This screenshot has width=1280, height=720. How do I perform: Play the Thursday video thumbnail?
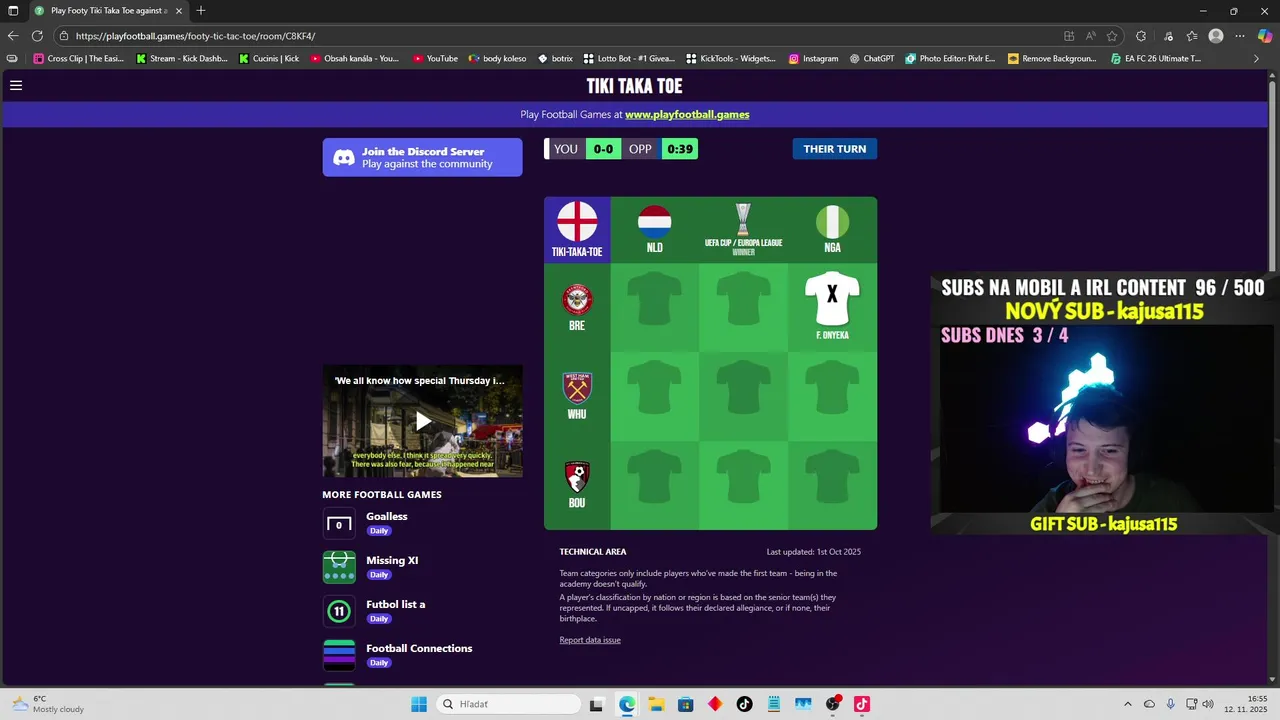(422, 421)
